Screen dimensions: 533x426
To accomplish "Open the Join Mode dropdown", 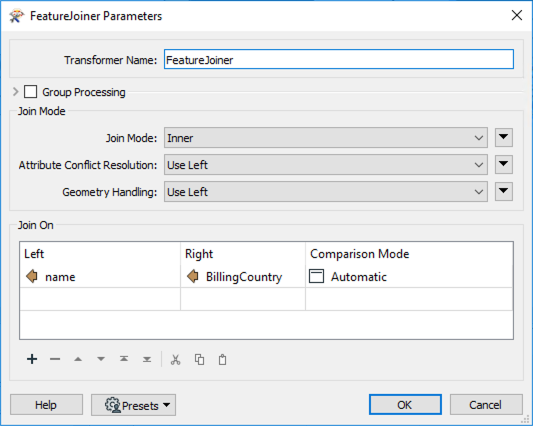I will [326, 138].
